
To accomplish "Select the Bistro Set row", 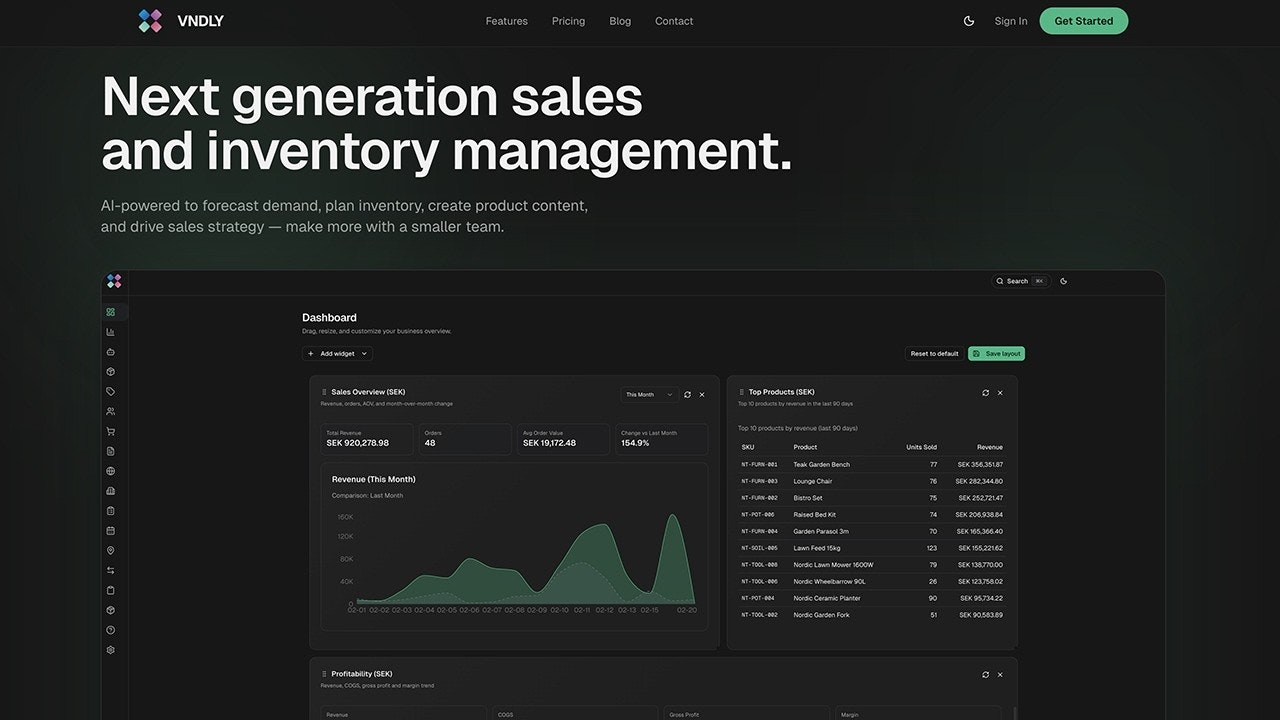I will pos(872,498).
